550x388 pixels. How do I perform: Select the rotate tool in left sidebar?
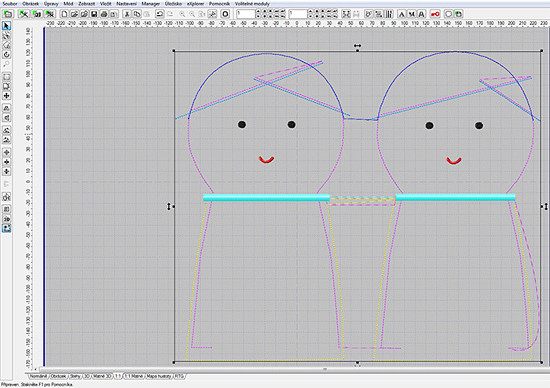point(6,55)
